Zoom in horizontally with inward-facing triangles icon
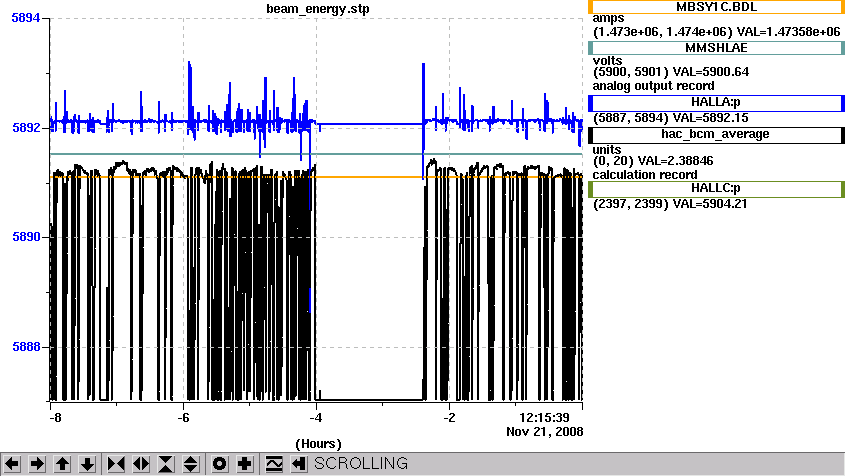This screenshot has width=845, height=476. (116, 464)
